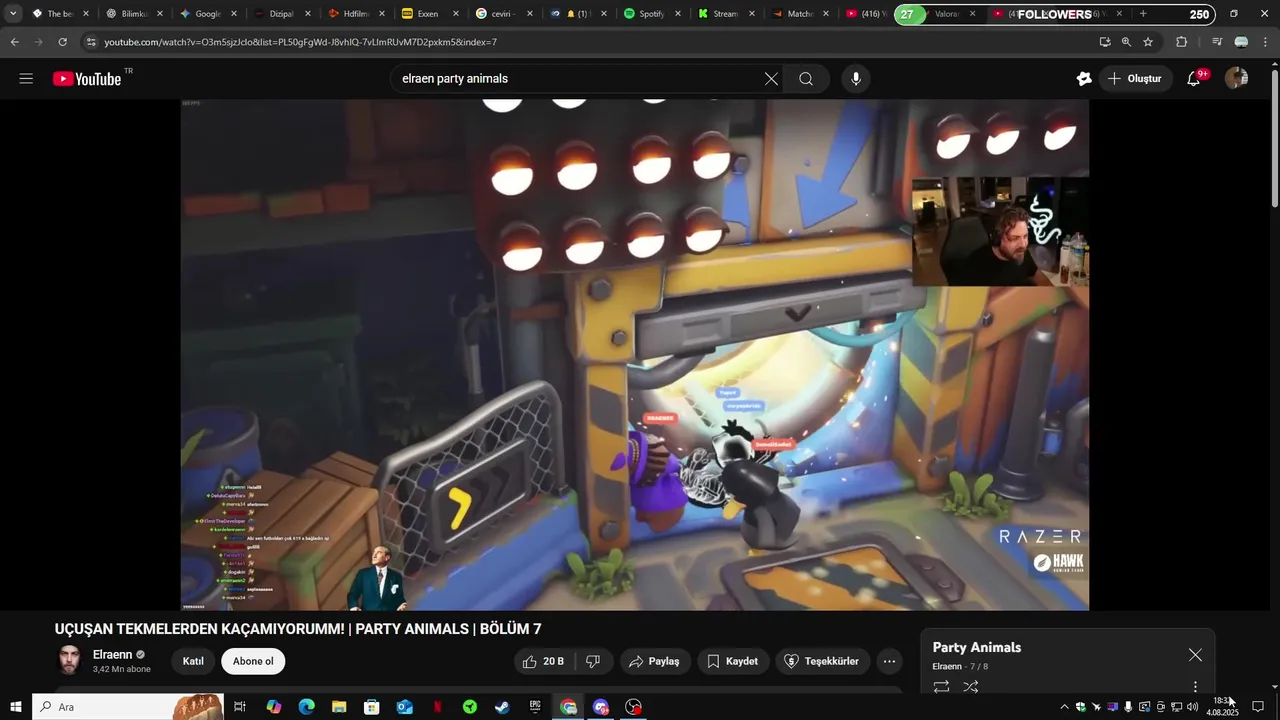View site information icon in address bar
1280x720 pixels.
[x=91, y=42]
